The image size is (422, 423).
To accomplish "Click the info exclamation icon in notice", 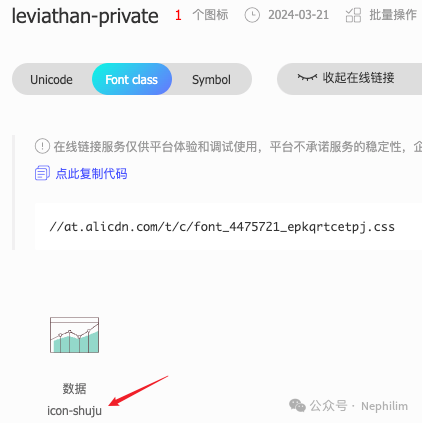I will click(x=42, y=146).
